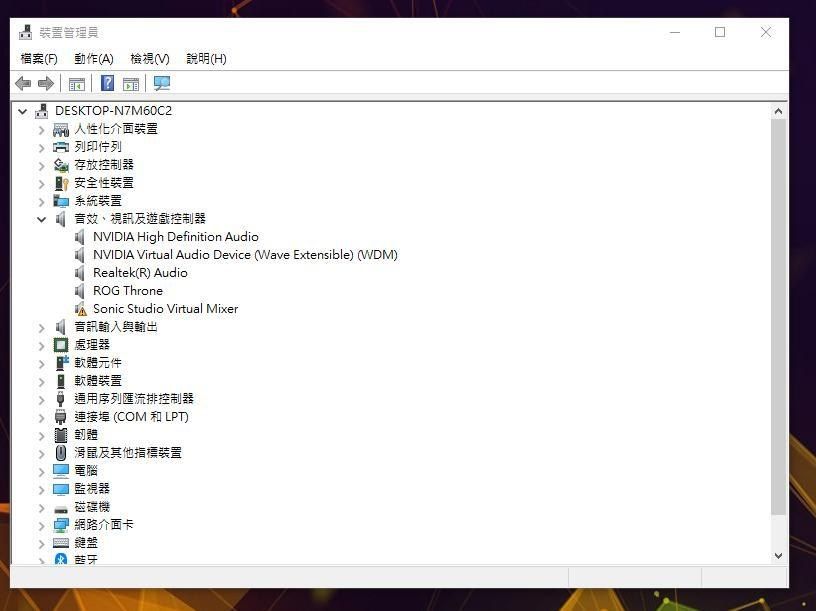Open Help using the toolbar question mark icon
This screenshot has height=611, width=816.
pyautogui.click(x=106, y=83)
